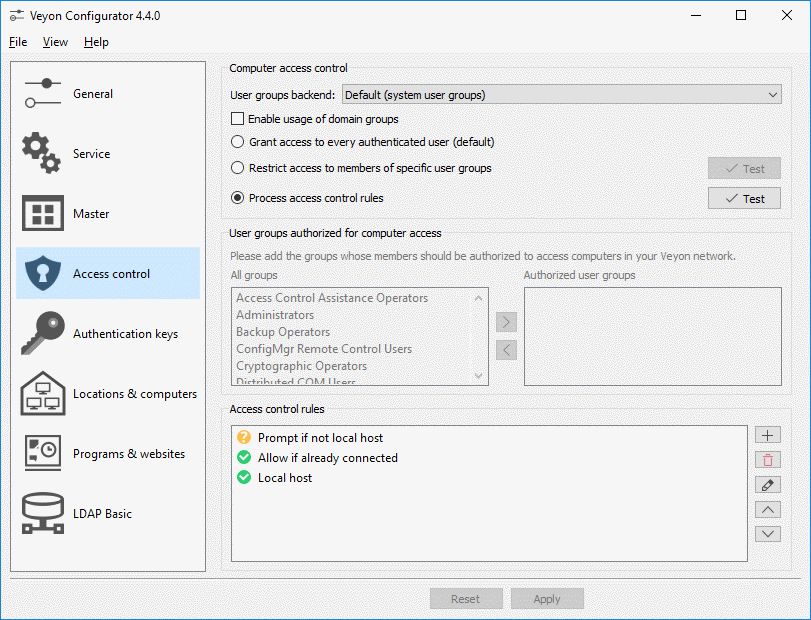Select the 'Local host' rule
811x620 pixels.
285,478
